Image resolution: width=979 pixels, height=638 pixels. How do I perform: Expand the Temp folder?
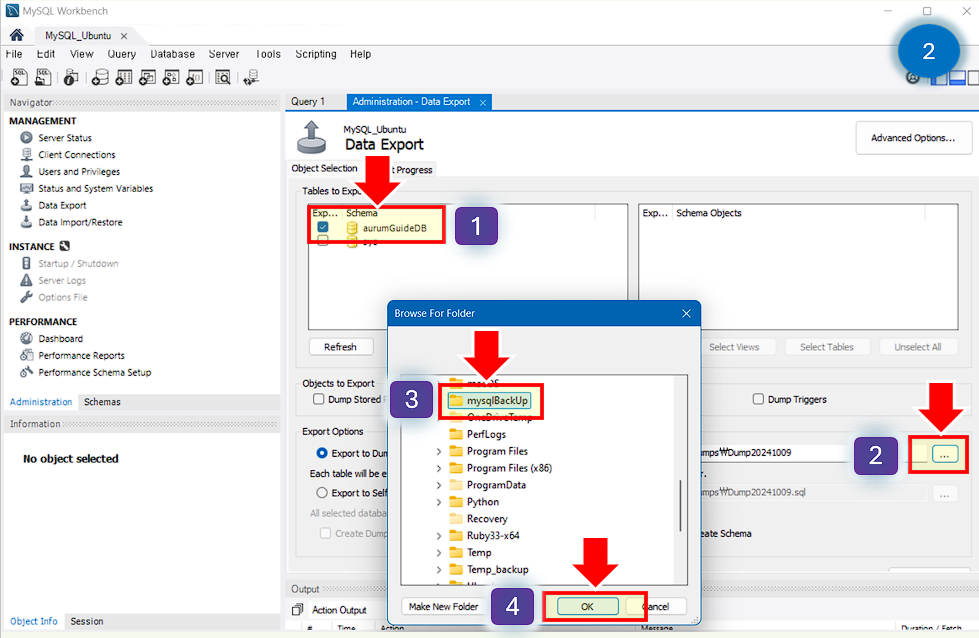(x=438, y=552)
